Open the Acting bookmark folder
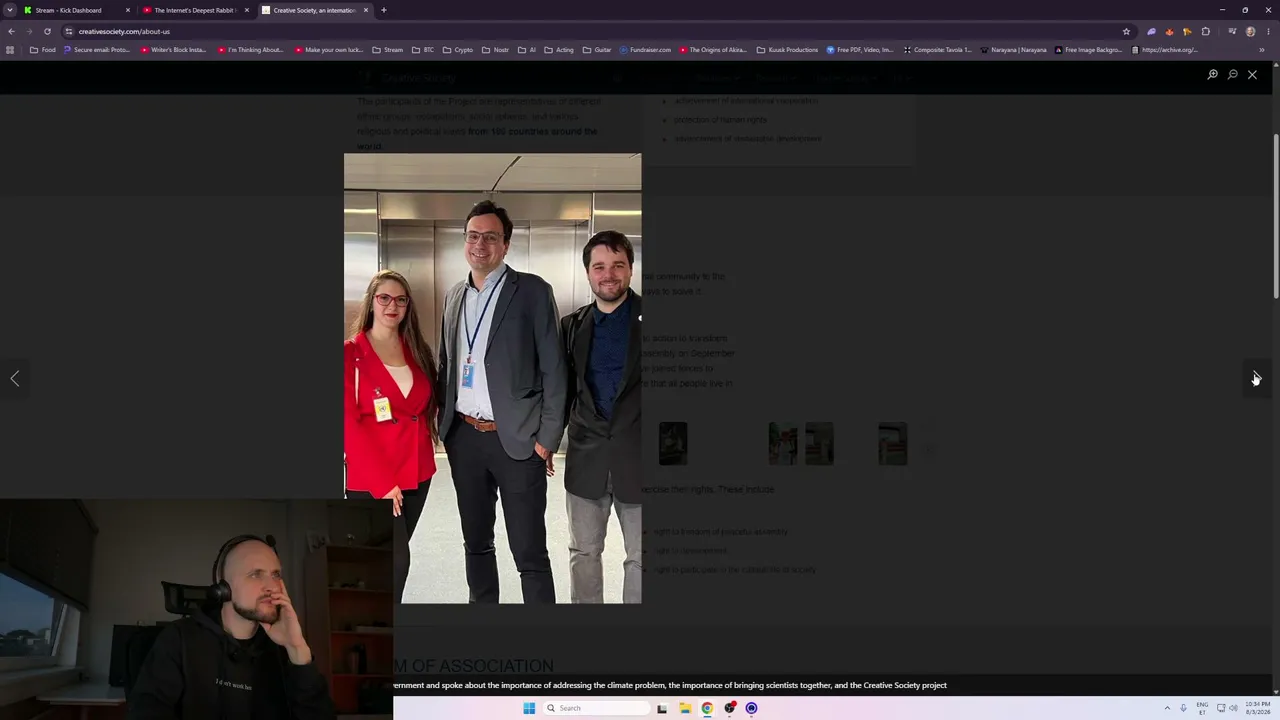The width and height of the screenshot is (1280, 720). (x=559, y=50)
